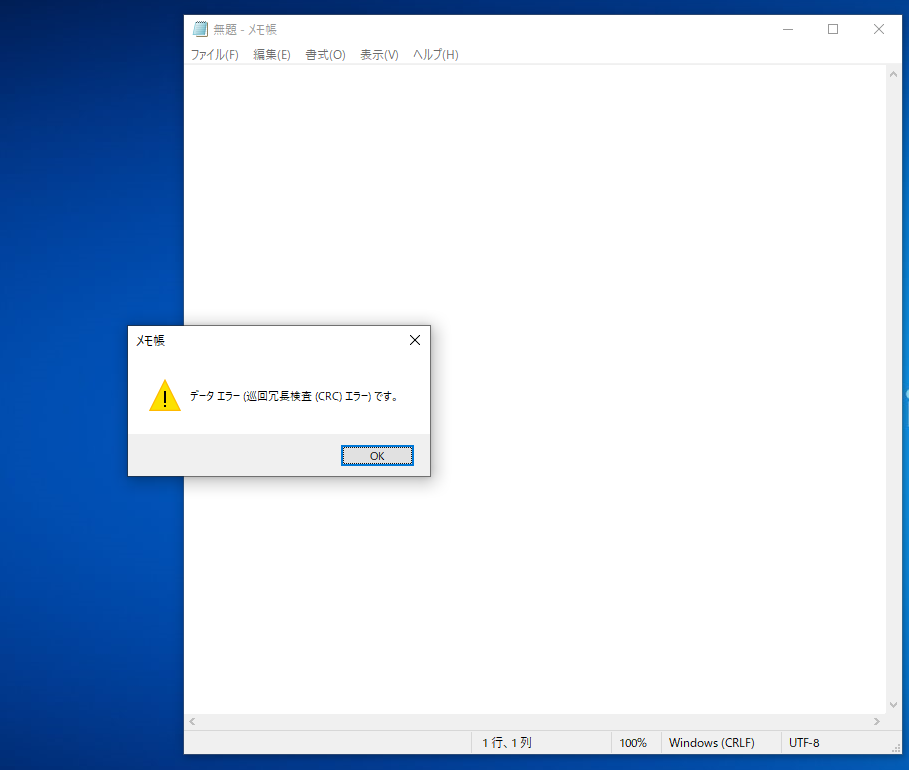Click the データ エラー message text

[294, 396]
